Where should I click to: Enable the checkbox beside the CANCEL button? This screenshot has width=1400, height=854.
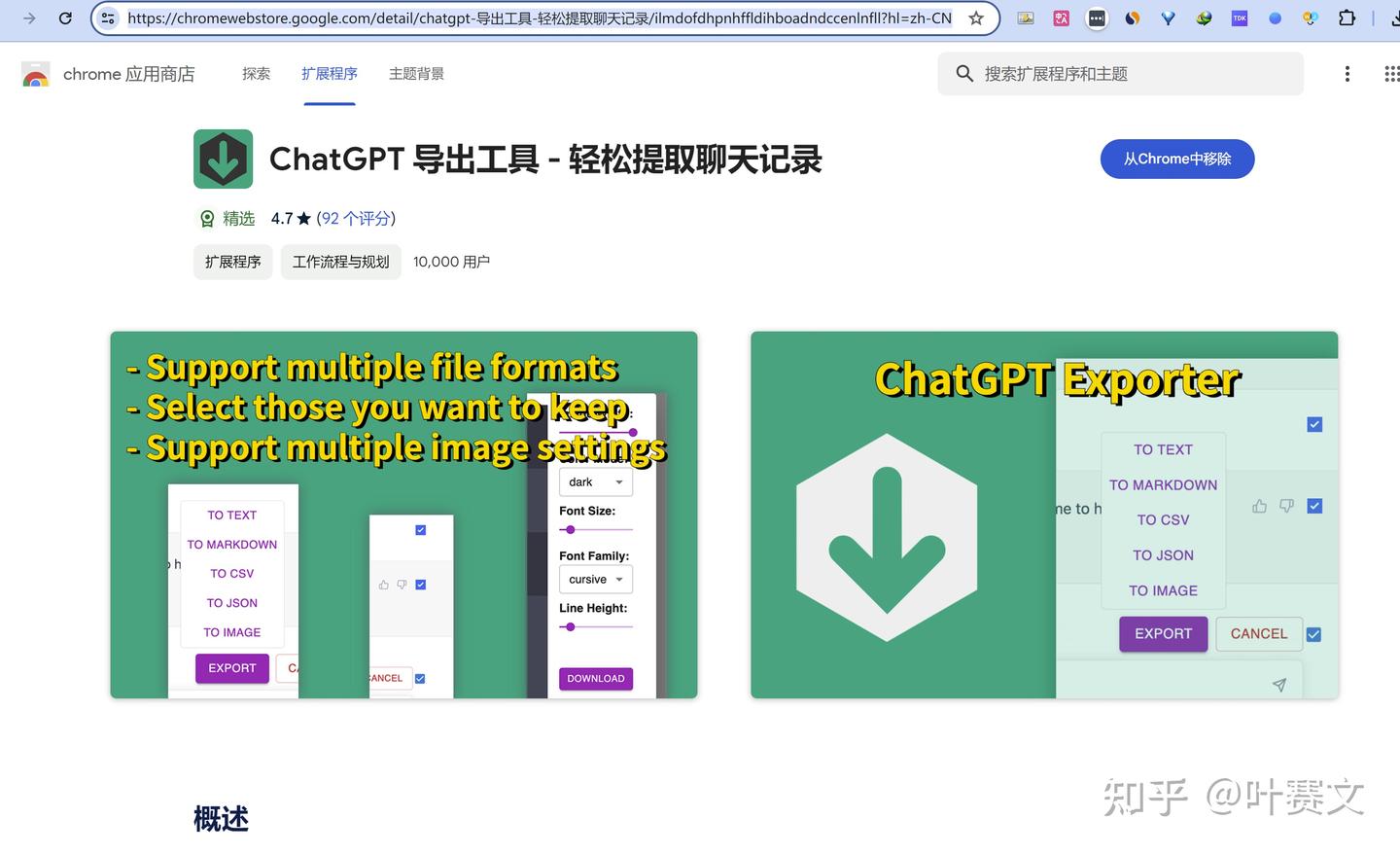tap(1313, 634)
